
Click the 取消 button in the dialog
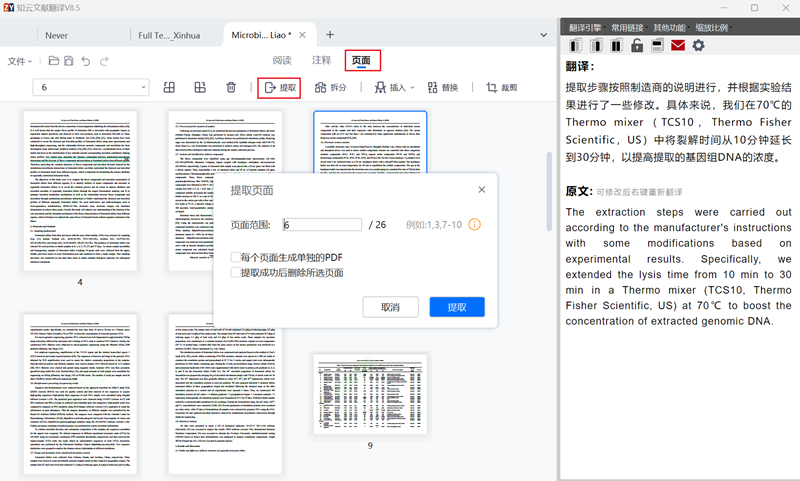390,307
